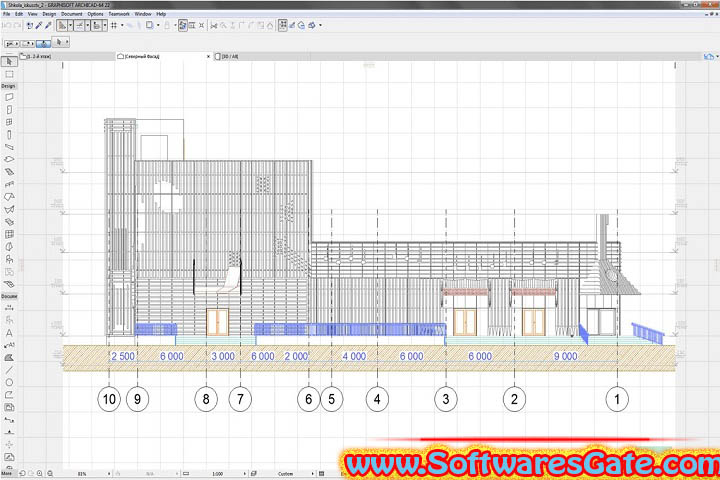Select the Fill tool

click(x=9, y=357)
